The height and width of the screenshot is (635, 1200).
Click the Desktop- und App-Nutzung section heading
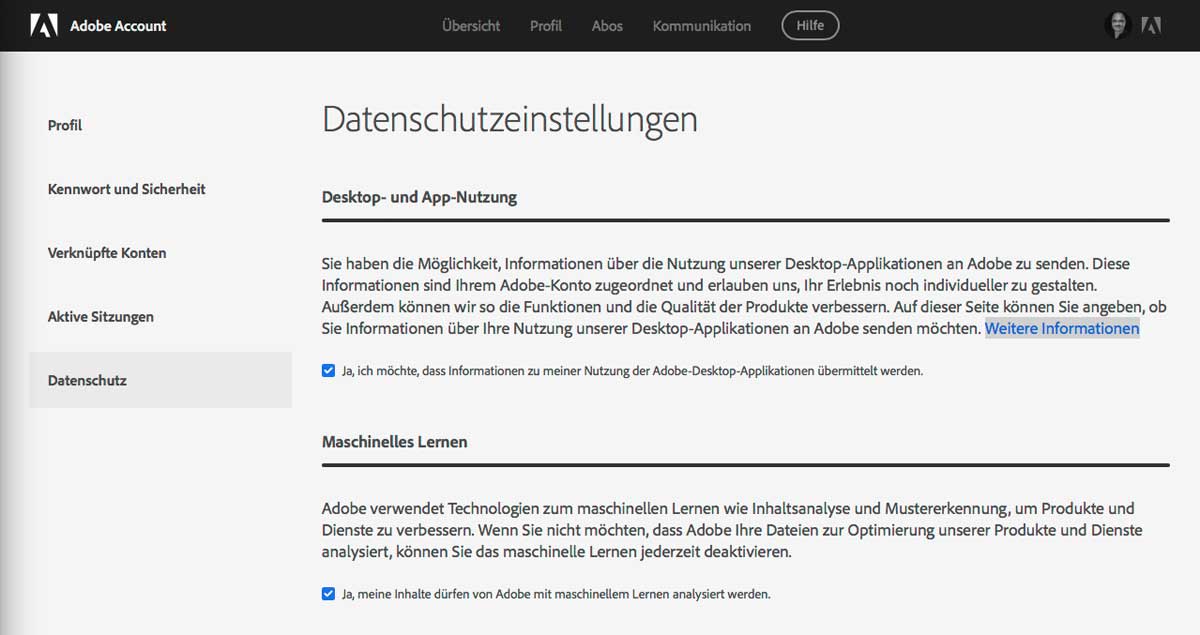(419, 197)
